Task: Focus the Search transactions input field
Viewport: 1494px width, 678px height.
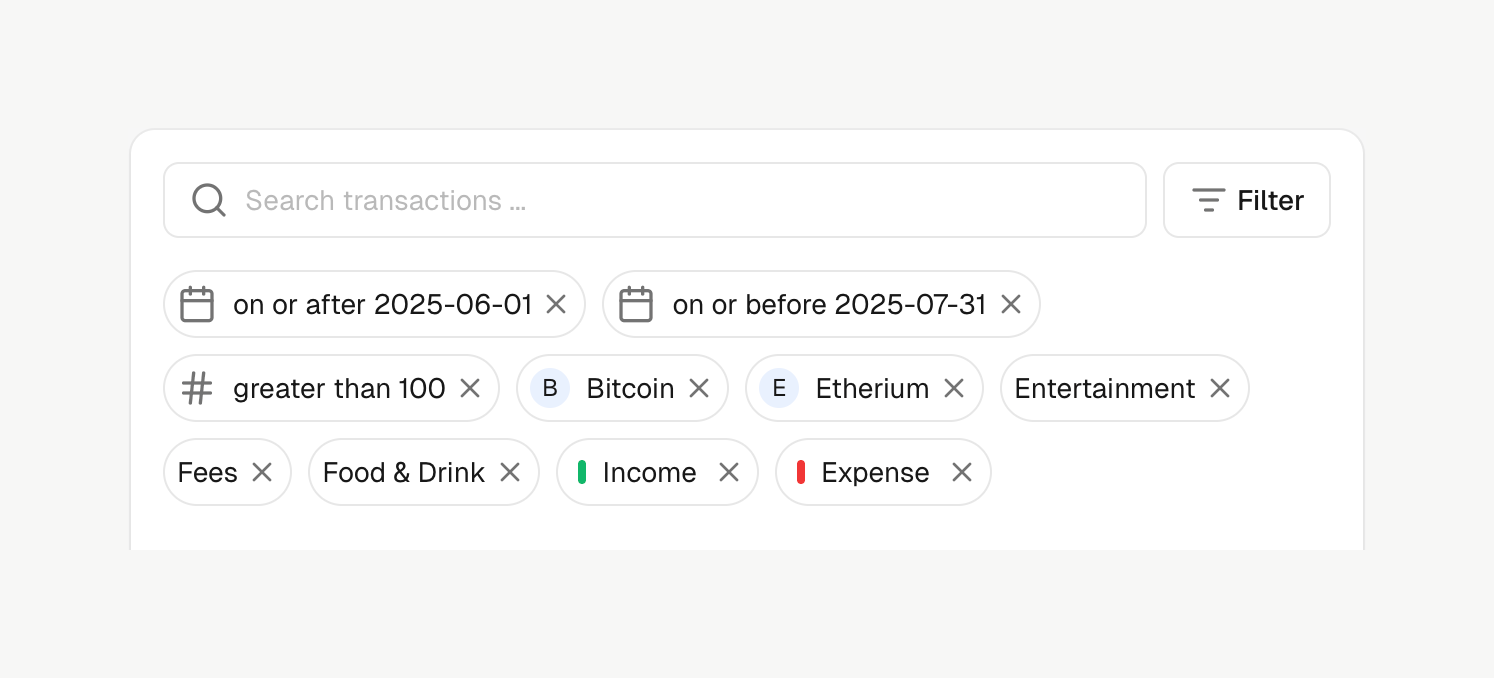Action: 655,200
